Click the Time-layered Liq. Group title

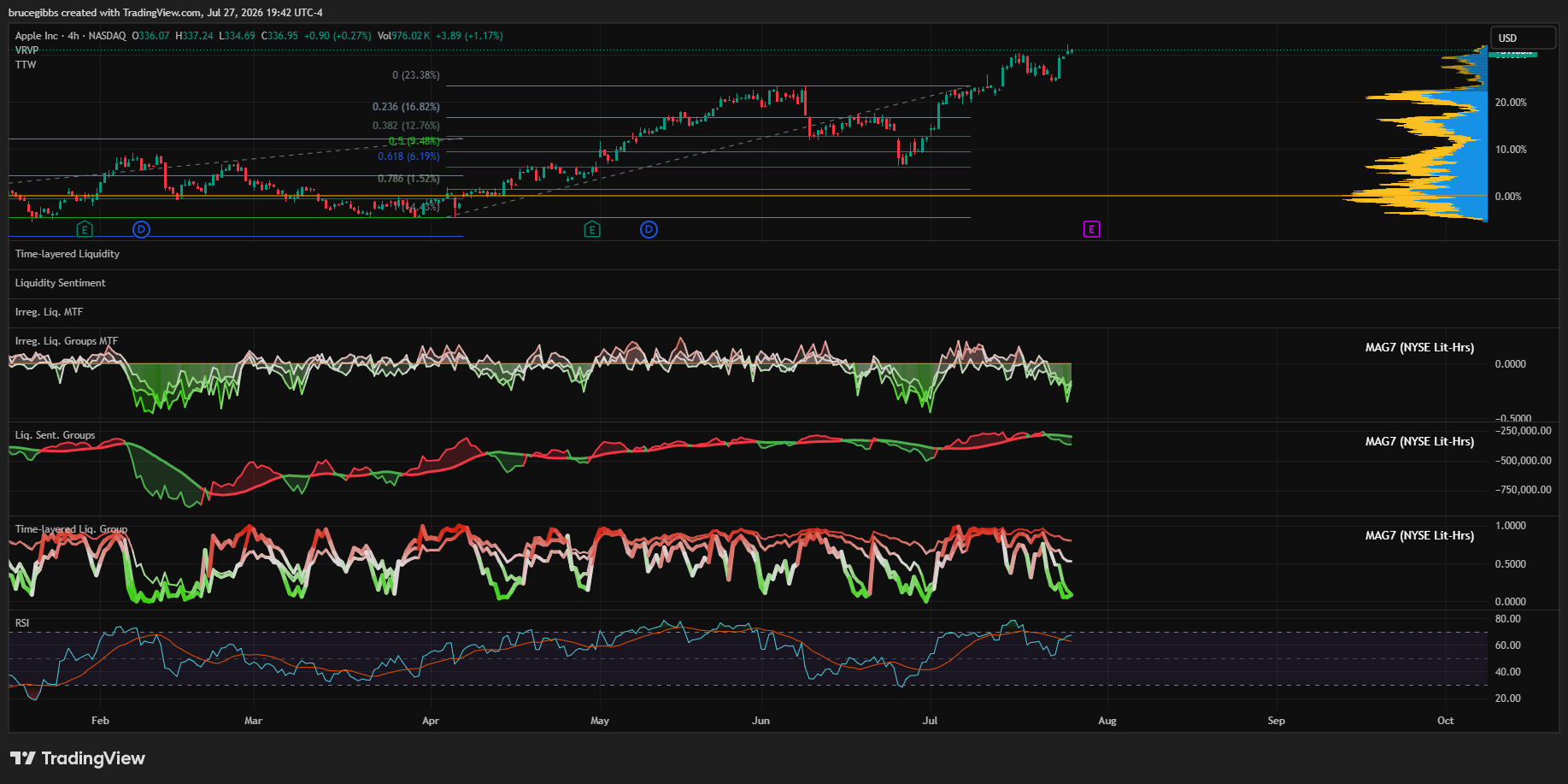click(71, 529)
